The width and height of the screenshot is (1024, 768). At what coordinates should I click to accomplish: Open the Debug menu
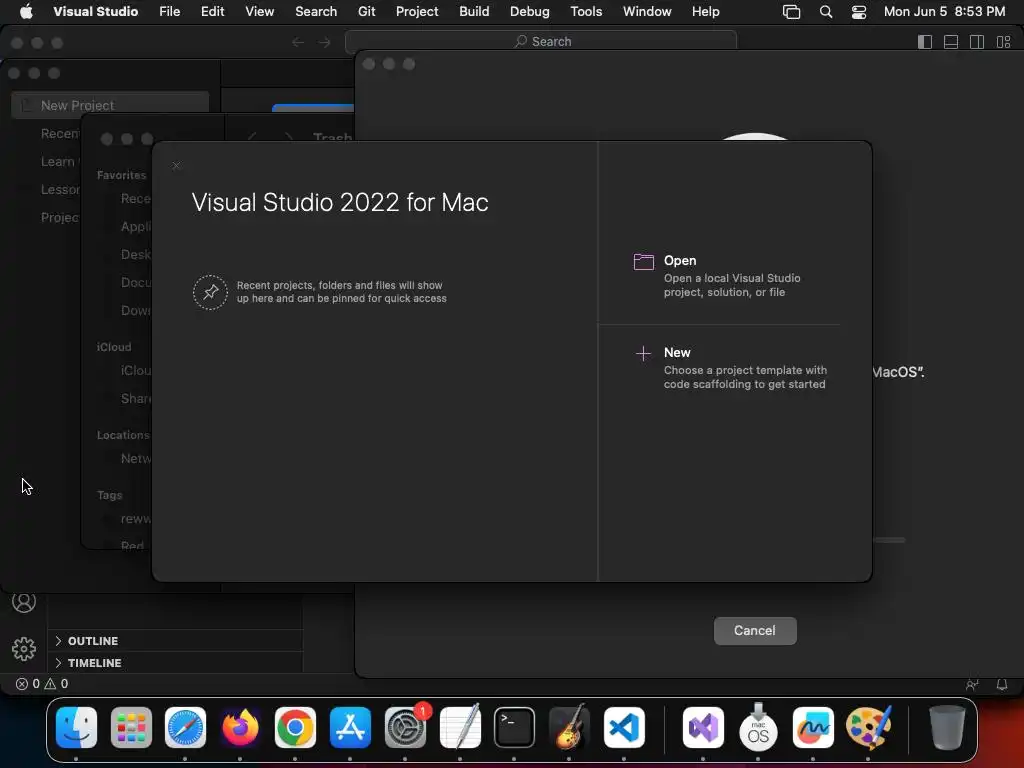pos(530,11)
